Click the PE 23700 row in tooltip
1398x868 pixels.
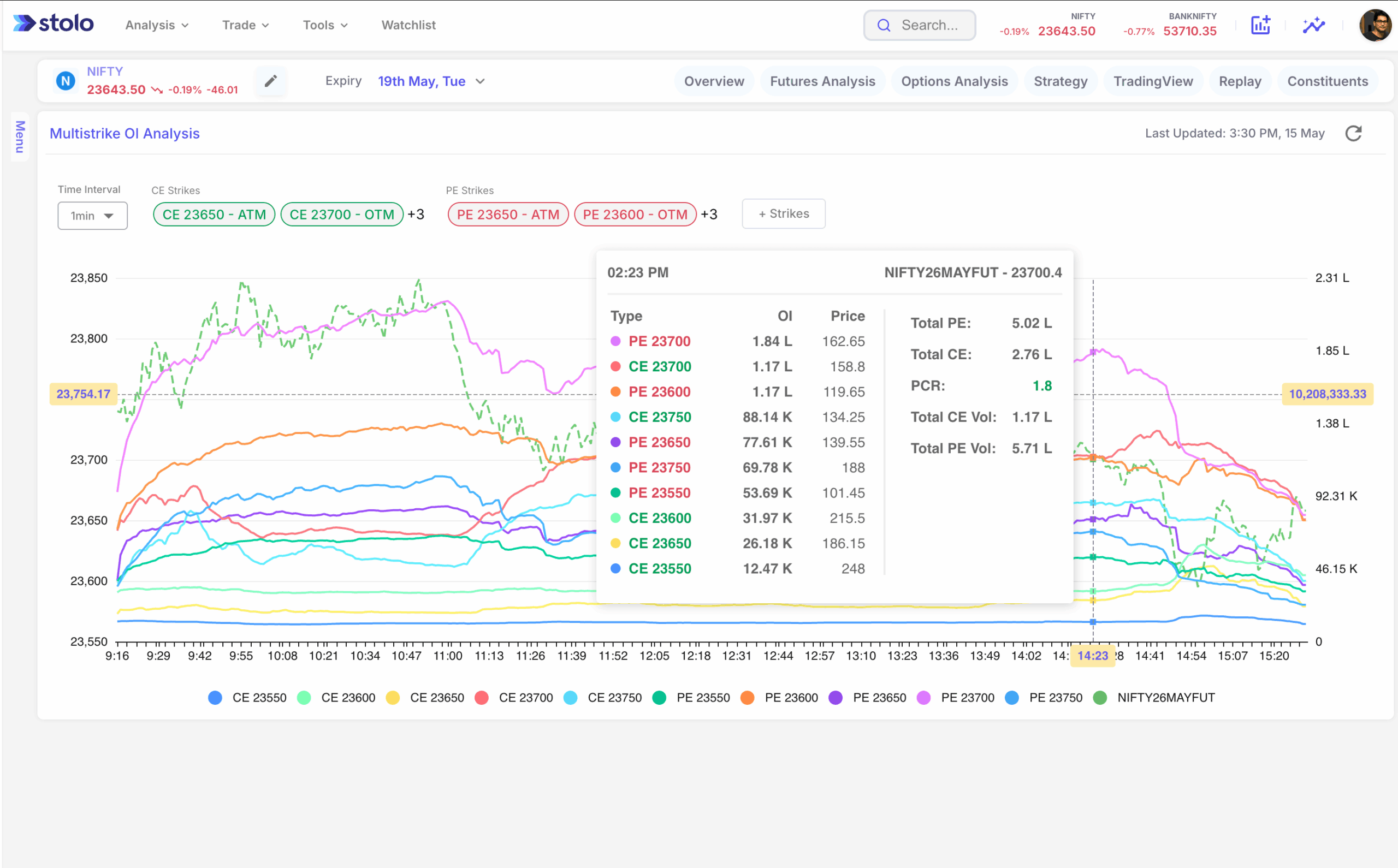tap(737, 342)
